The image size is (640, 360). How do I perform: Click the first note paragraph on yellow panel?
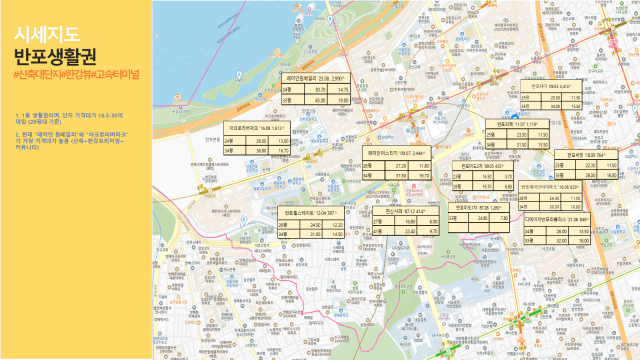[69, 118]
